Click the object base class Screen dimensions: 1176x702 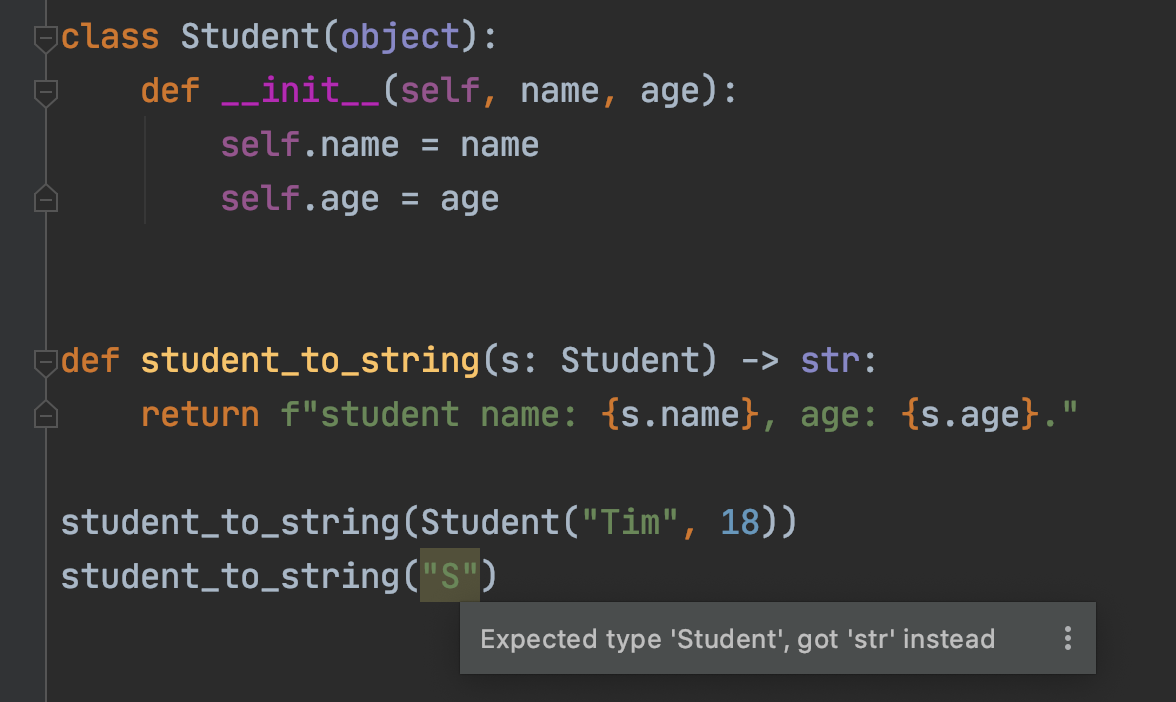(400, 38)
